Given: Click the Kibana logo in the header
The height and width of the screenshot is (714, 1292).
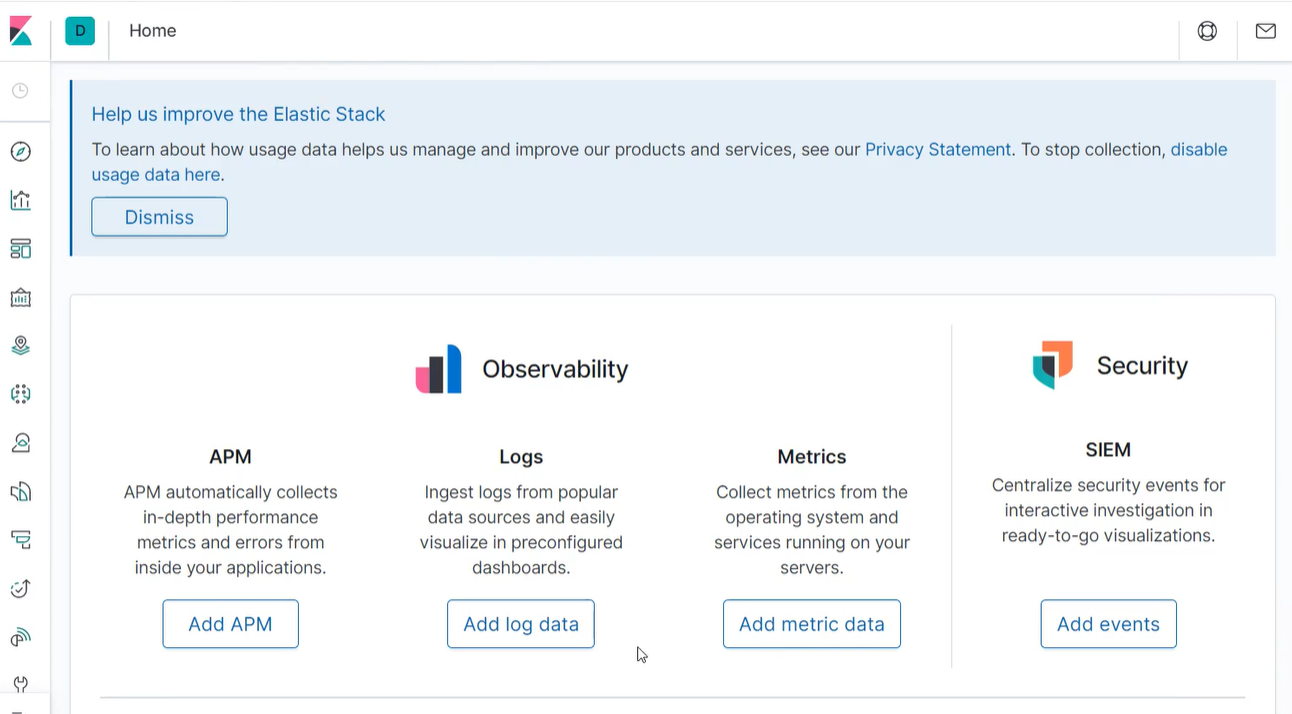Looking at the screenshot, I should point(21,31).
